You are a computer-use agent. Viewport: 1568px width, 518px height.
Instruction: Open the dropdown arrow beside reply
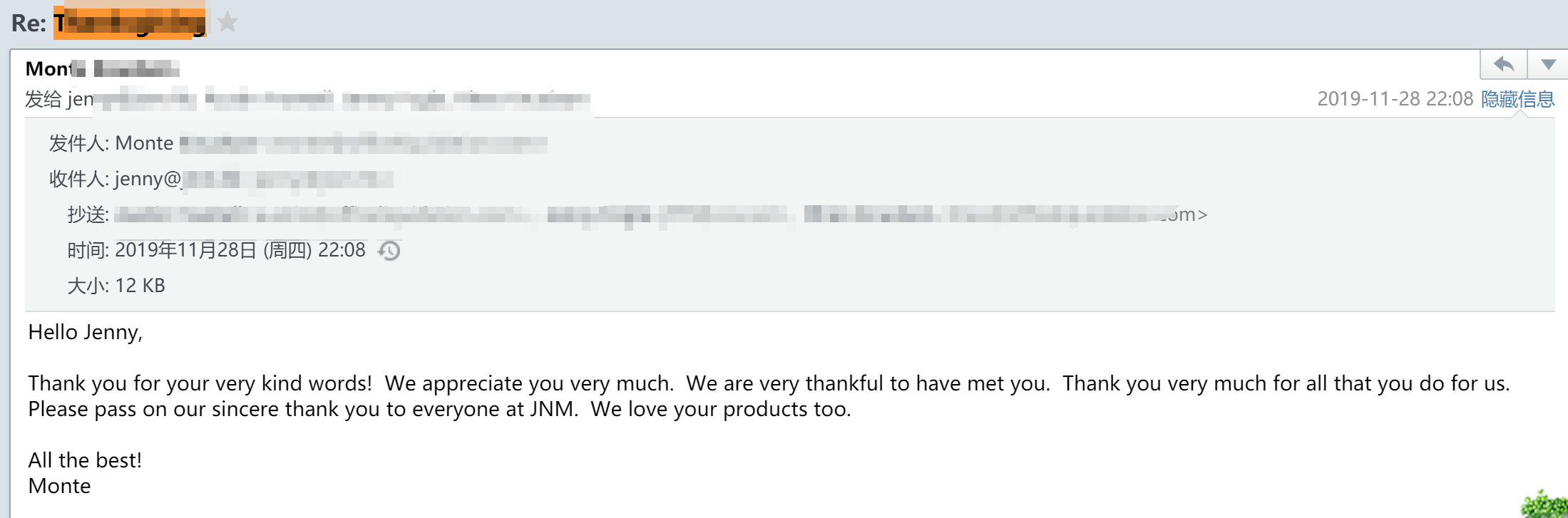coord(1548,65)
